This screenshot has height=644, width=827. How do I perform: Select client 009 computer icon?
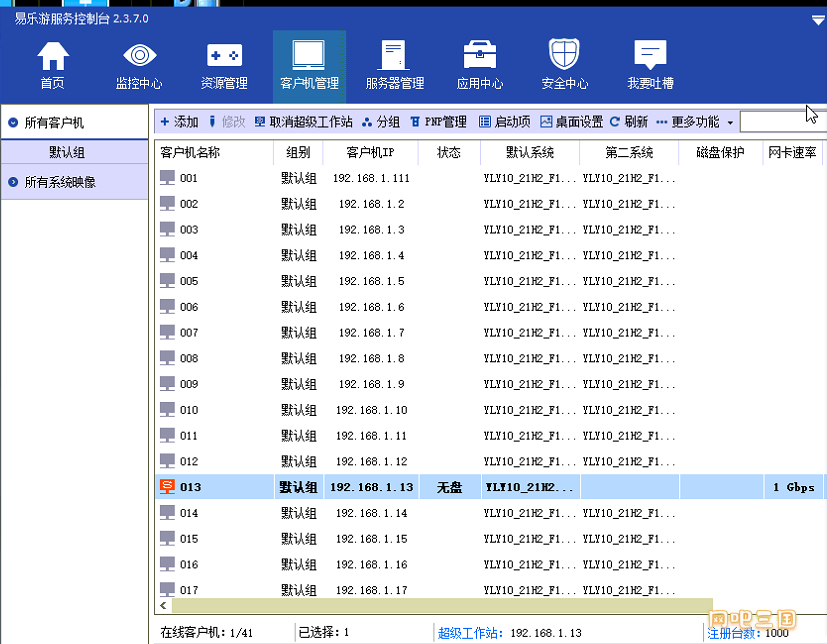point(167,384)
